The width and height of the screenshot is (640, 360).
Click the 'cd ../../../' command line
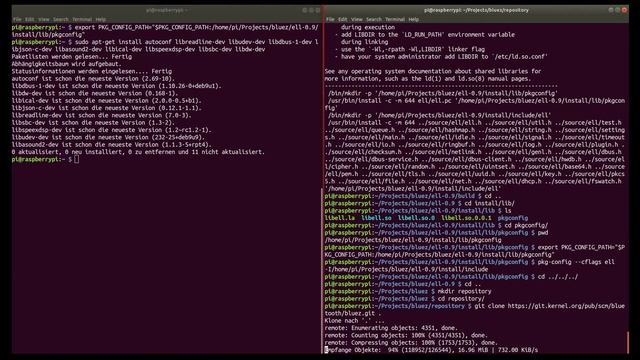tap(558, 277)
